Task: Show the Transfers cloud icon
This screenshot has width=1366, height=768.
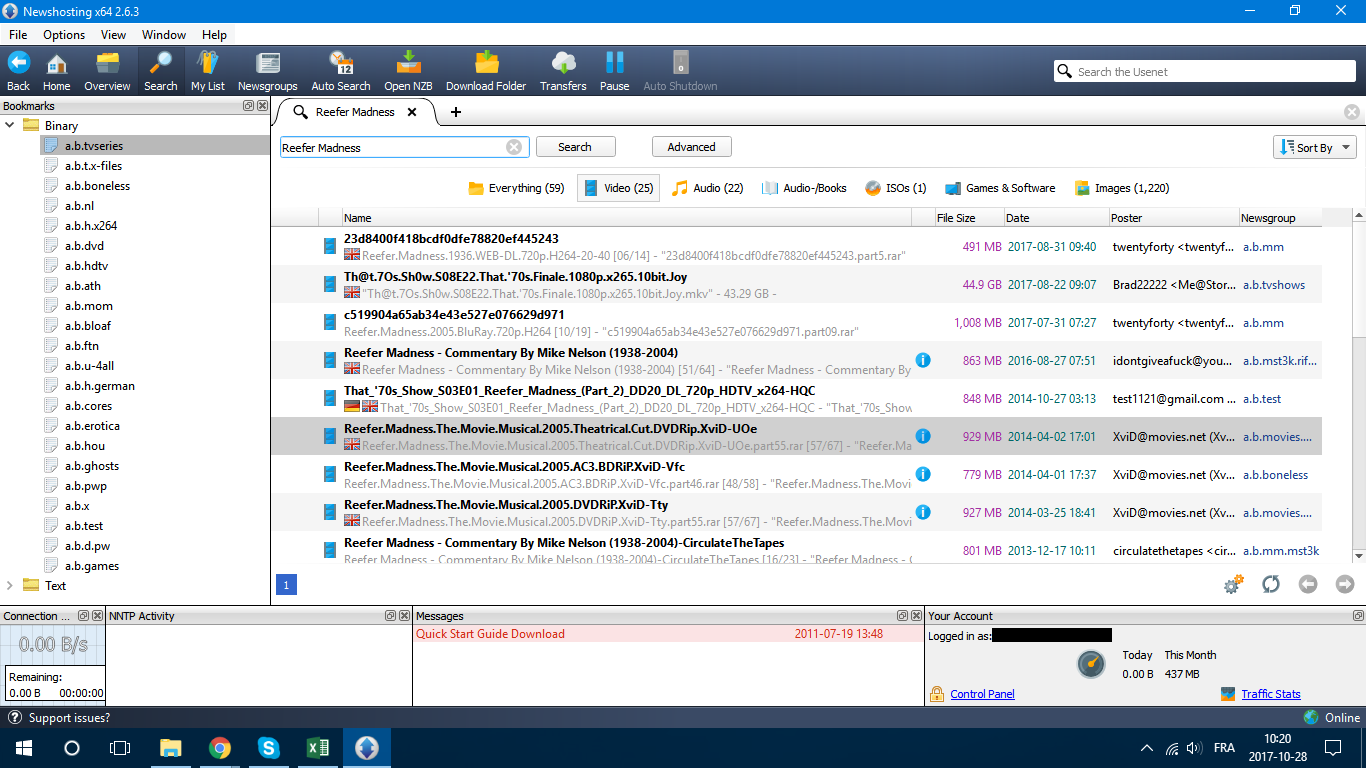Action: [x=563, y=71]
